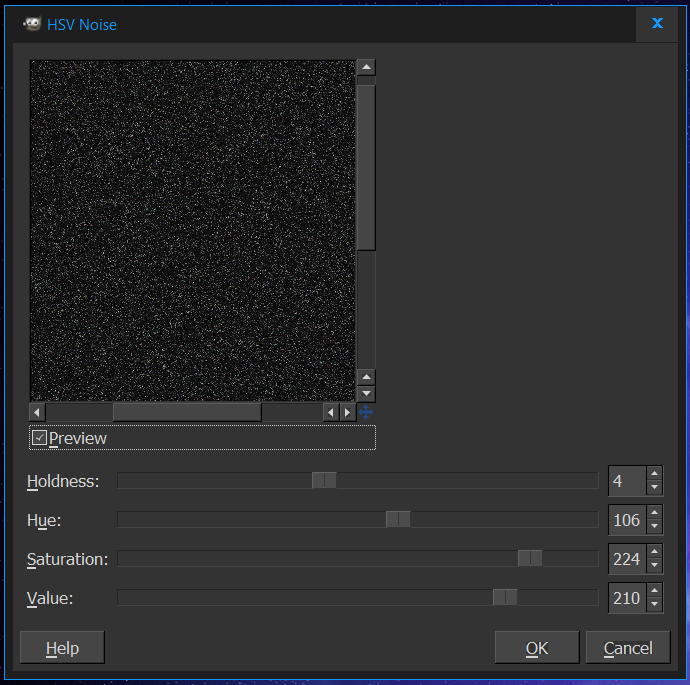
Task: Increase Holdness with the up stepper
Action: pos(654,473)
